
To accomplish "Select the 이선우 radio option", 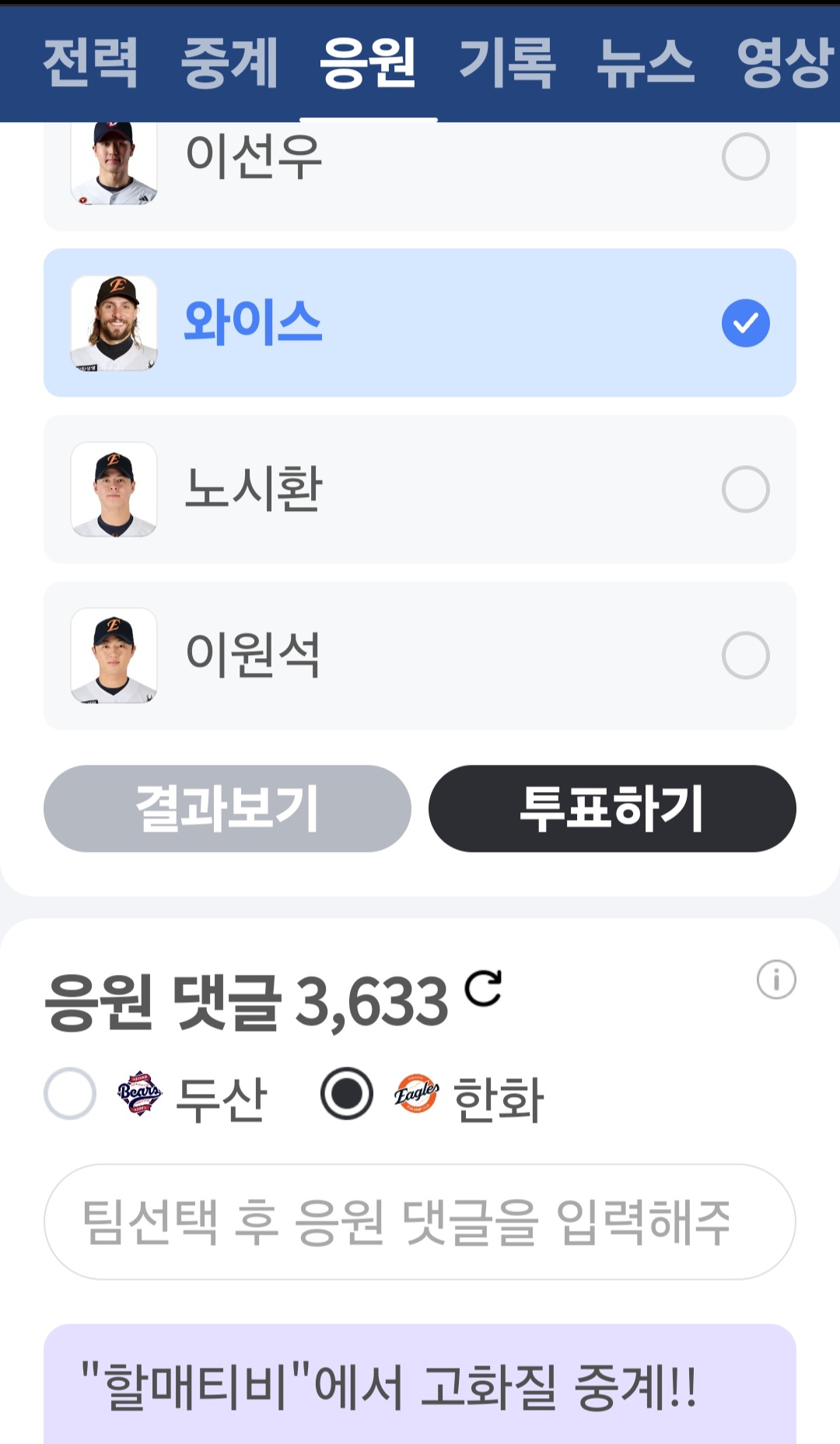I will 745,156.
